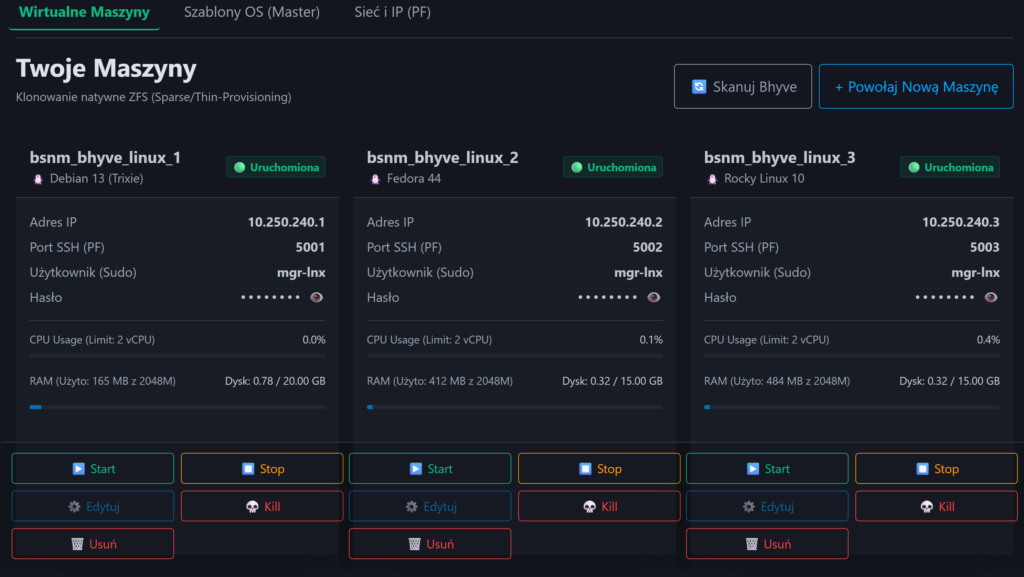Open the Sieć i IP (PF) tab
Viewport: 1024px width, 577px height.
[x=392, y=12]
